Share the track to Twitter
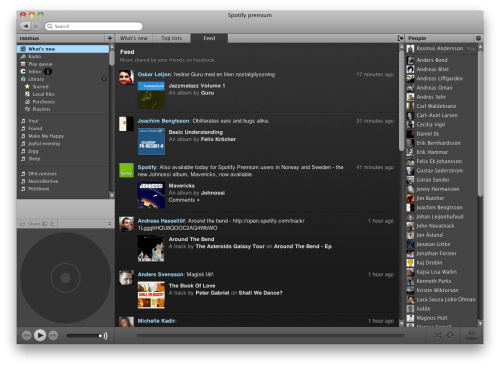Viewport: 500px width, 367px height. (x=52, y=224)
